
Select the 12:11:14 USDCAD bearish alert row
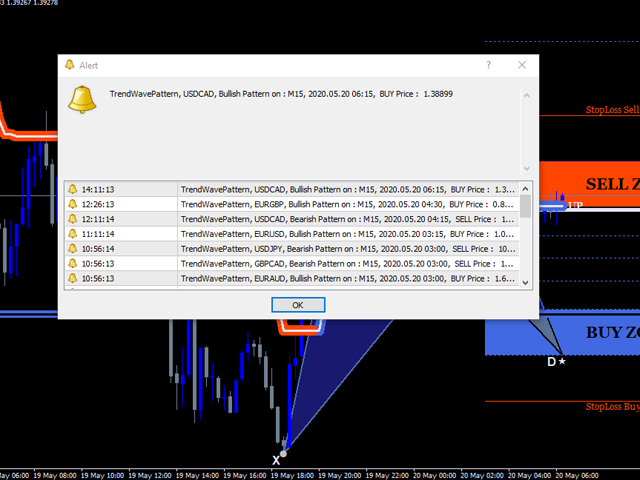tap(292, 219)
